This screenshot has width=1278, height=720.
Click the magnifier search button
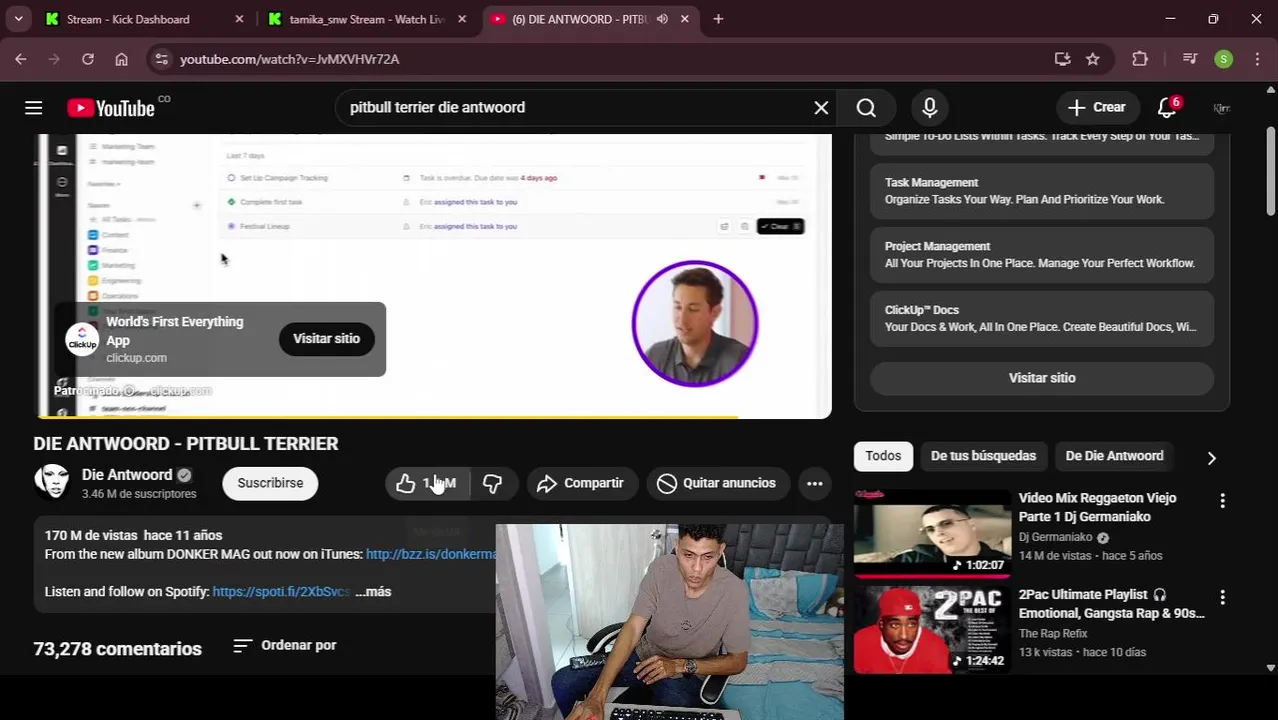click(866, 108)
